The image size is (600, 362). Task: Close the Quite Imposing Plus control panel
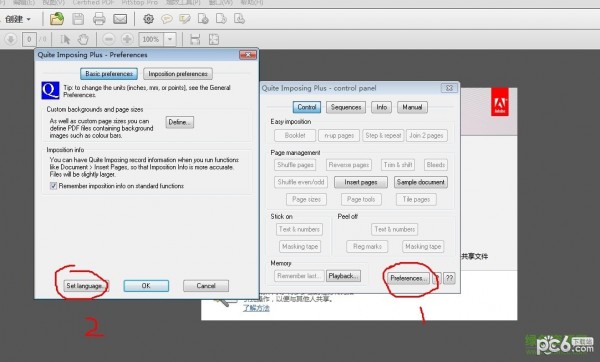point(450,88)
